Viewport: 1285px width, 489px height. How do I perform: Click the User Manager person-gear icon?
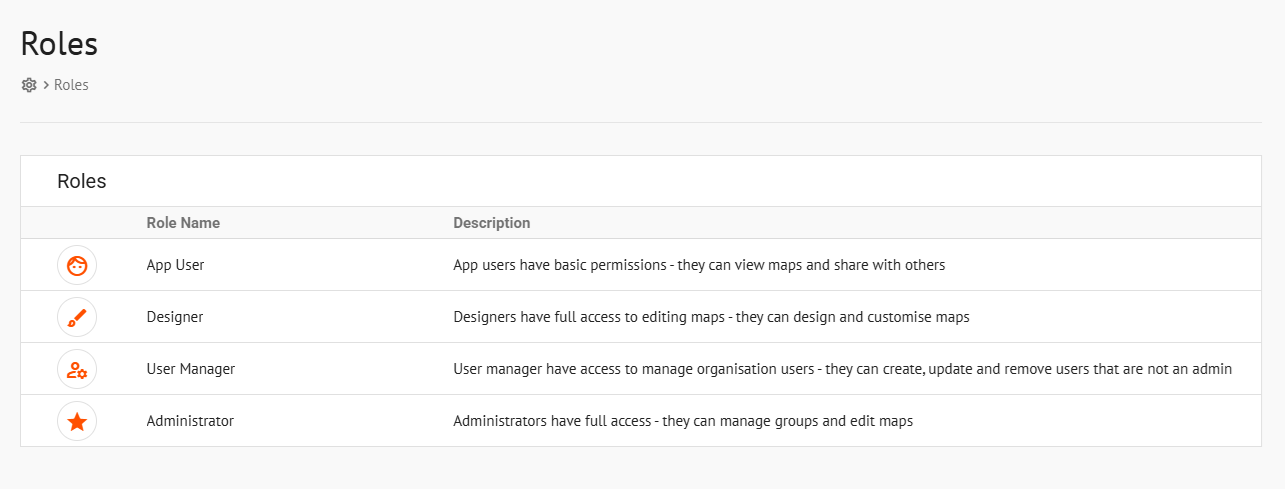77,369
